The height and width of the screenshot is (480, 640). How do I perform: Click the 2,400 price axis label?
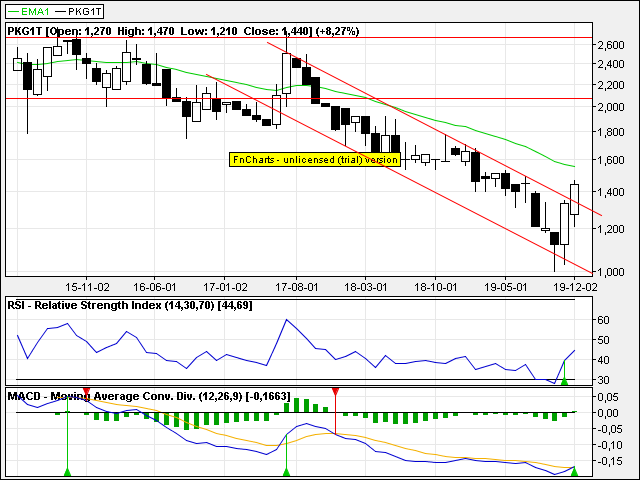click(611, 64)
